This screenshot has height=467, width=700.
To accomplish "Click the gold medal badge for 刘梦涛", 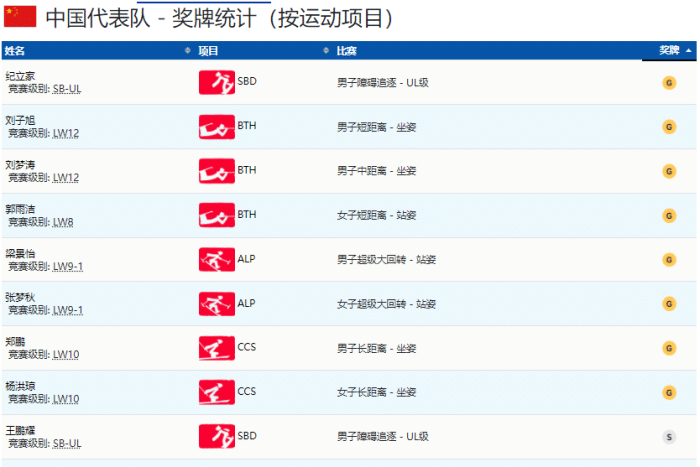I will coord(669,171).
